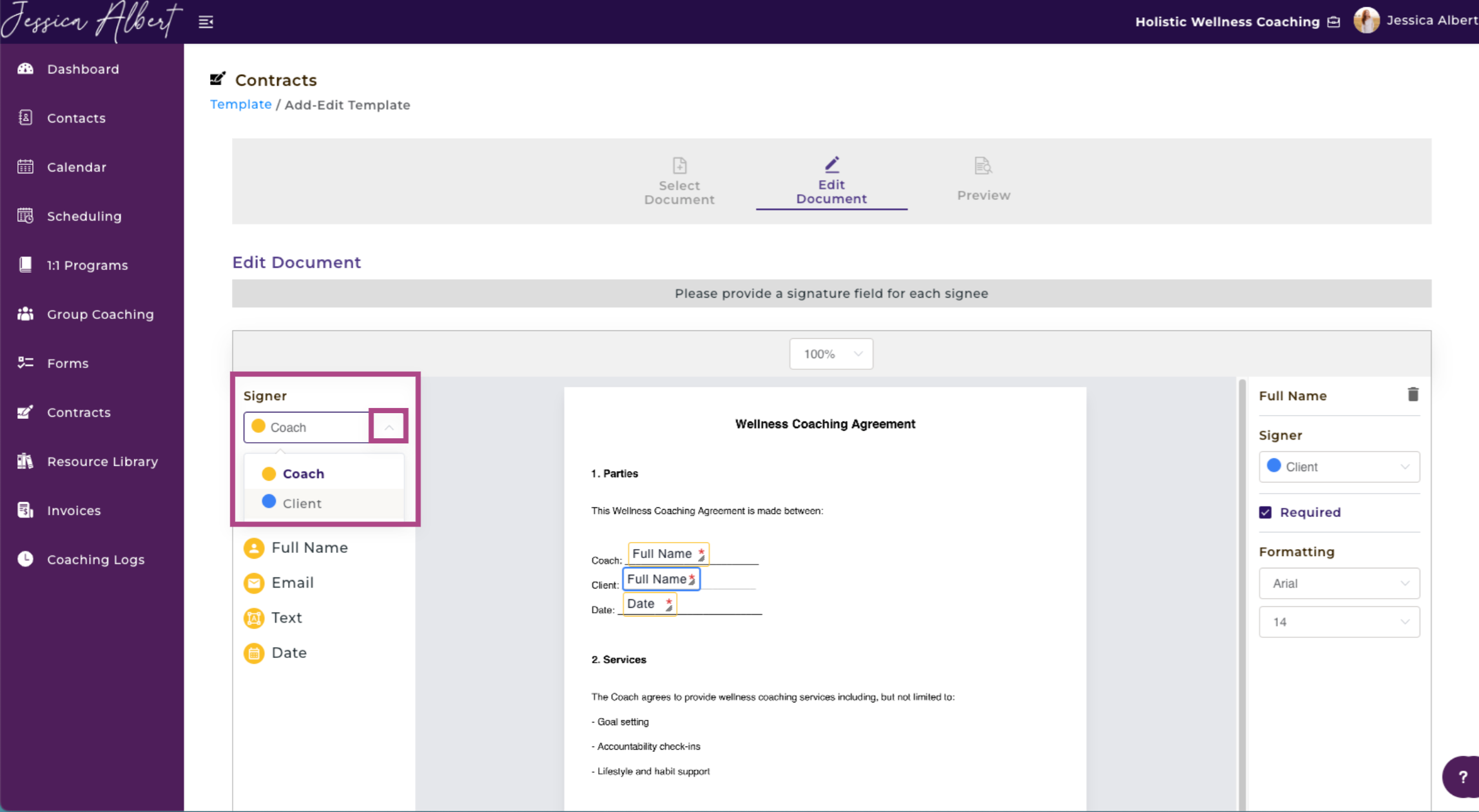The width and height of the screenshot is (1479, 812).
Task: Click the Select Document step icon
Action: 679,166
